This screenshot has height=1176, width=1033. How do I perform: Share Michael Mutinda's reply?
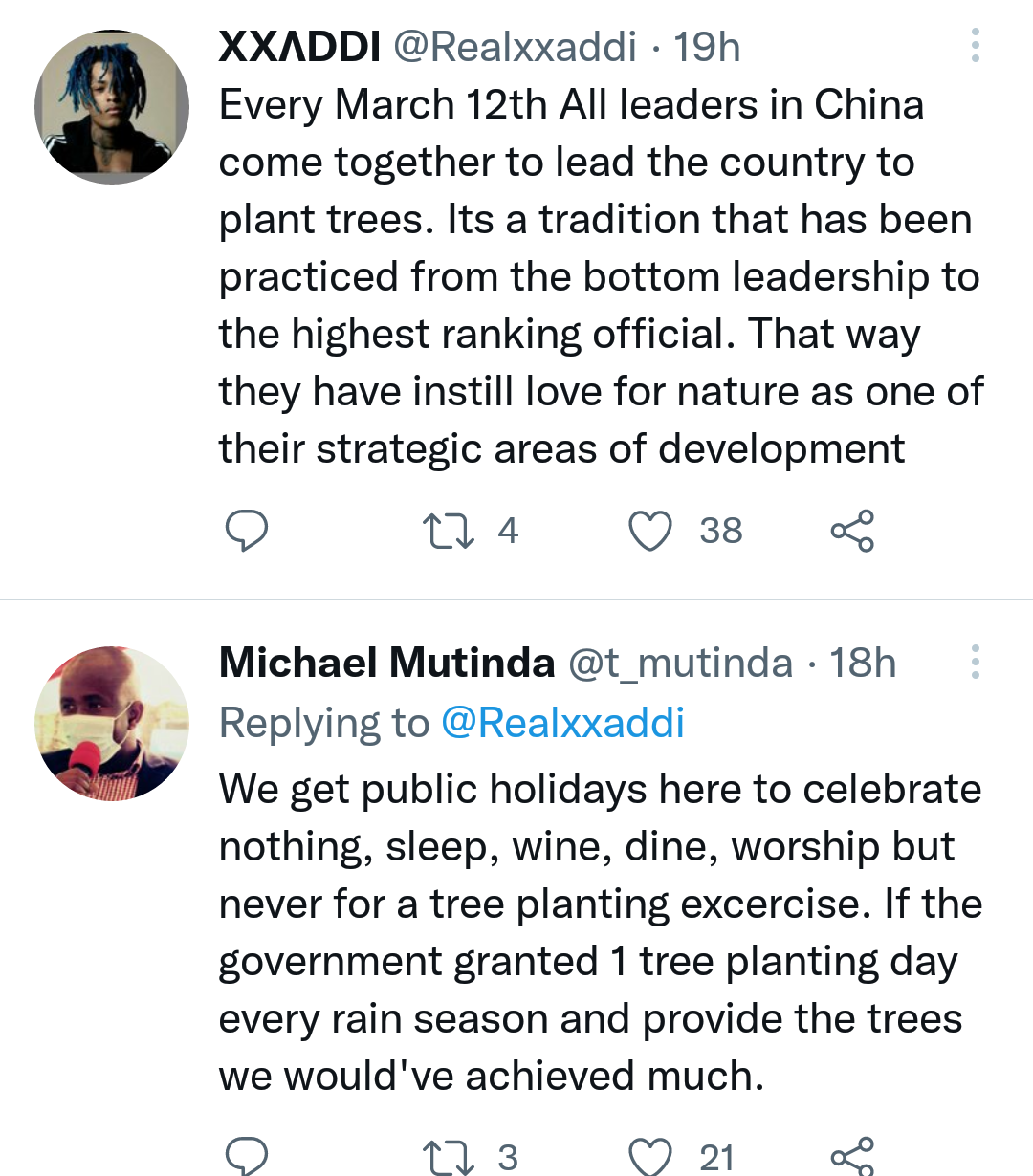pos(851,1155)
